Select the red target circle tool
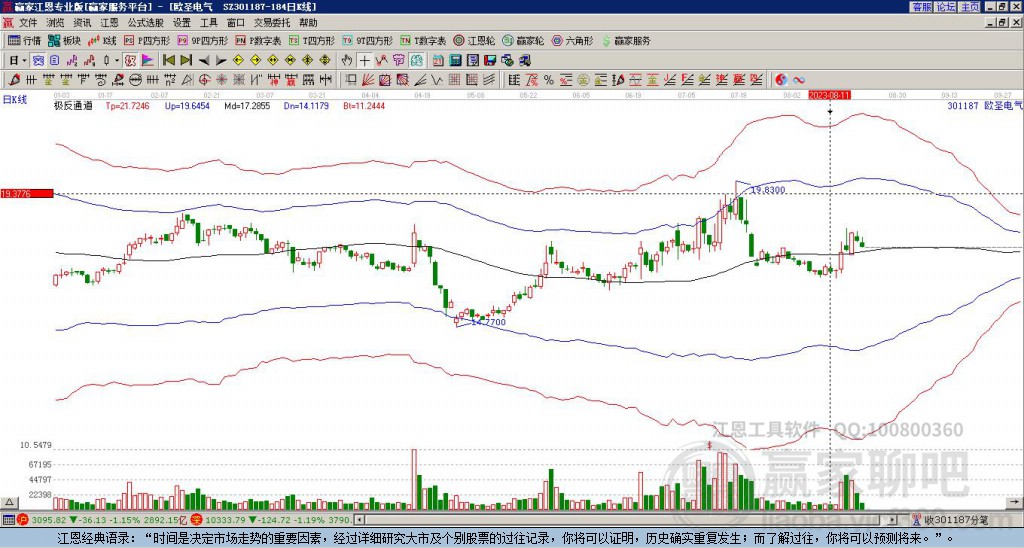1024x548 pixels. click(x=204, y=80)
